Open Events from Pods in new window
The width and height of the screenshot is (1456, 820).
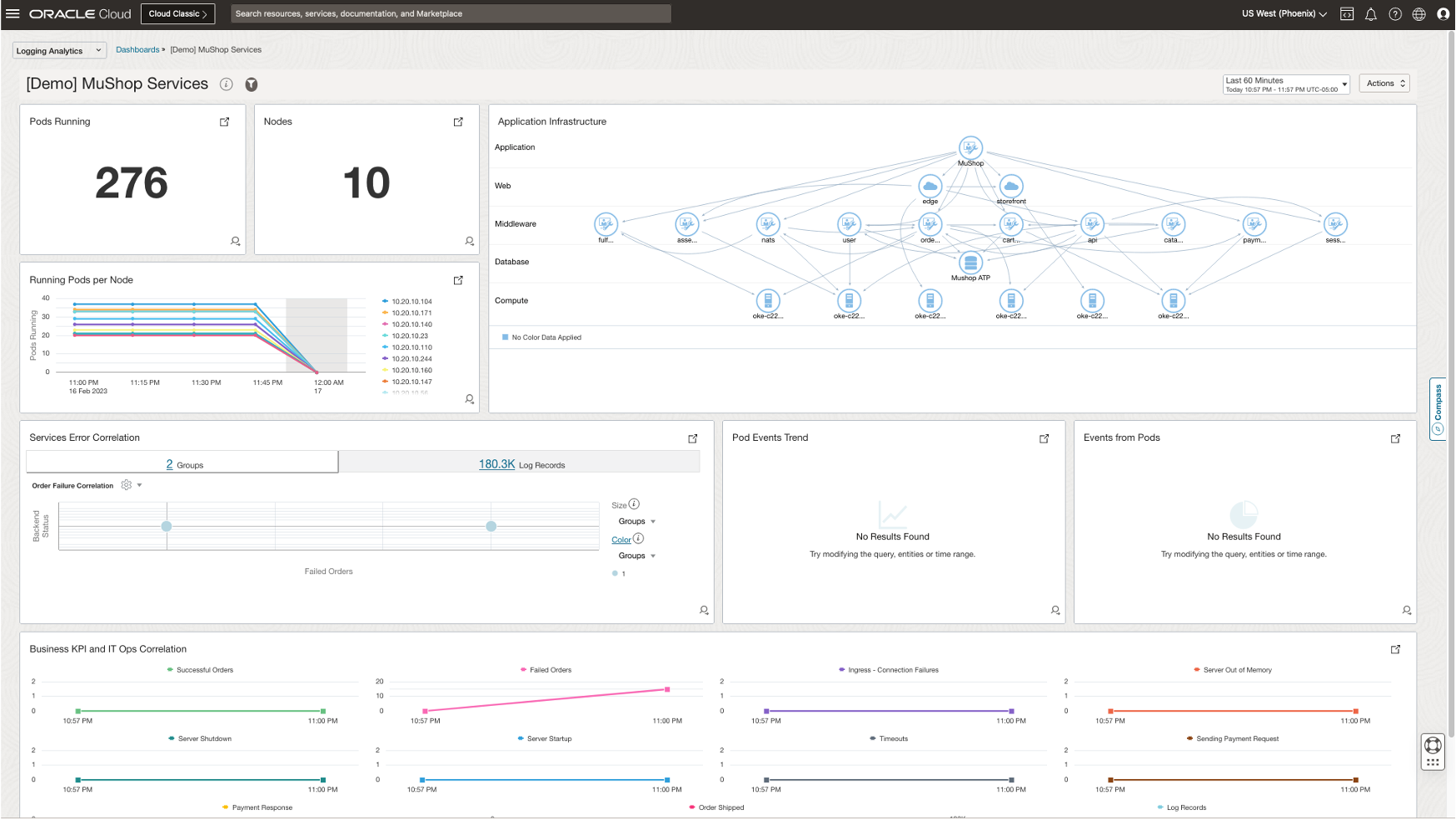[1396, 438]
